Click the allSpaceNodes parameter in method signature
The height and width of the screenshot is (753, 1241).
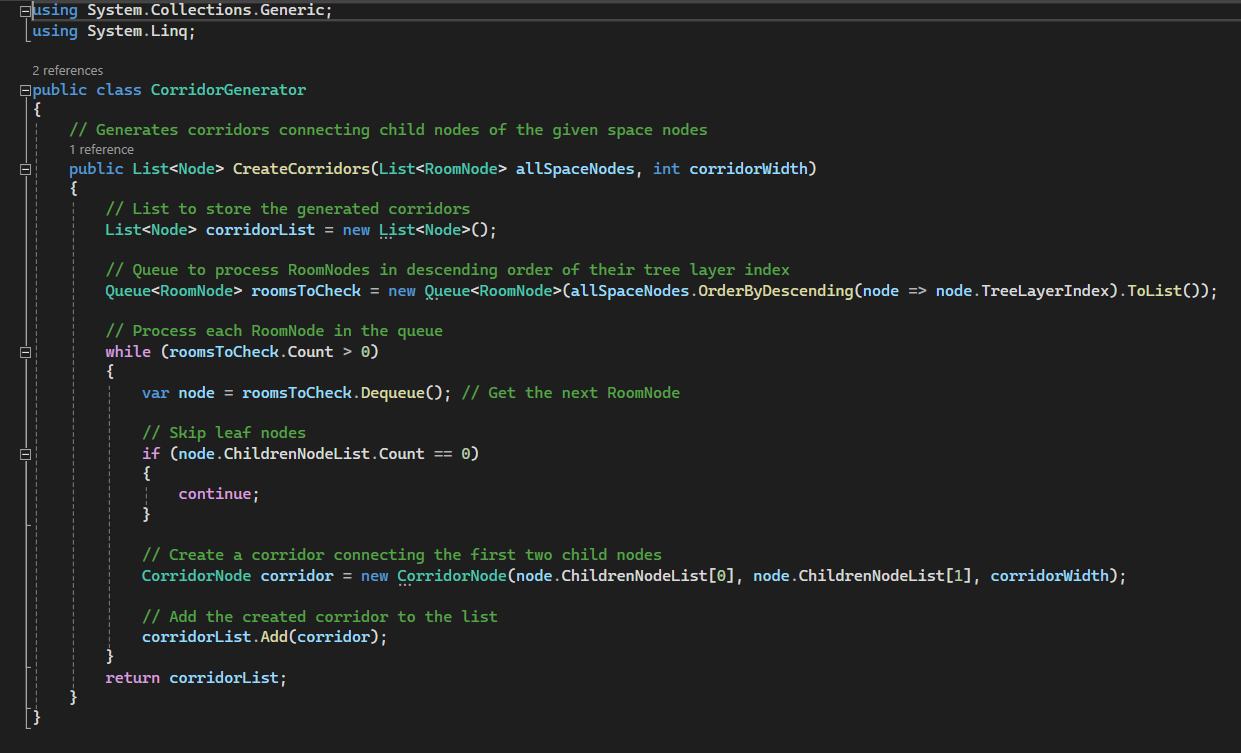[x=575, y=169]
